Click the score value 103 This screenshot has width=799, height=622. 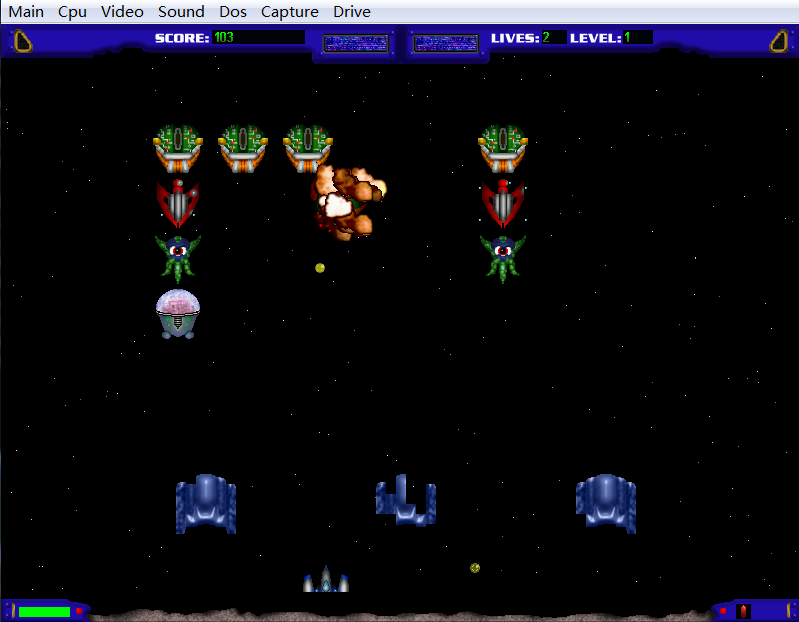(224, 37)
